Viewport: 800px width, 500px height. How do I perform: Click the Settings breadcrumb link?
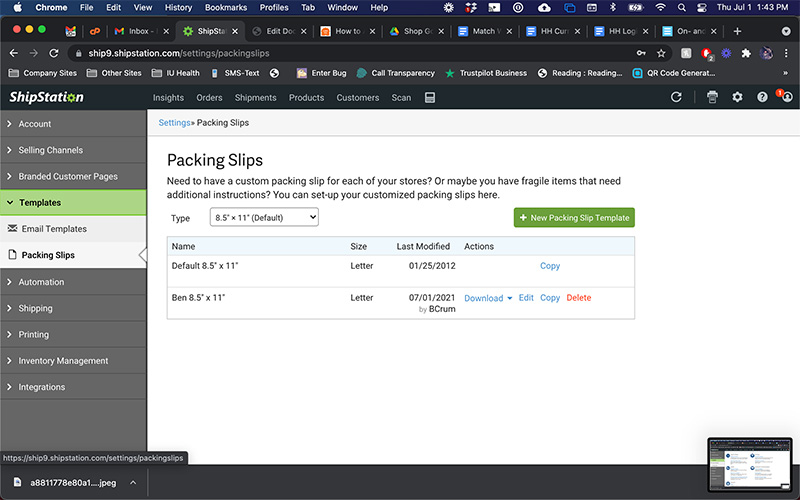point(174,122)
